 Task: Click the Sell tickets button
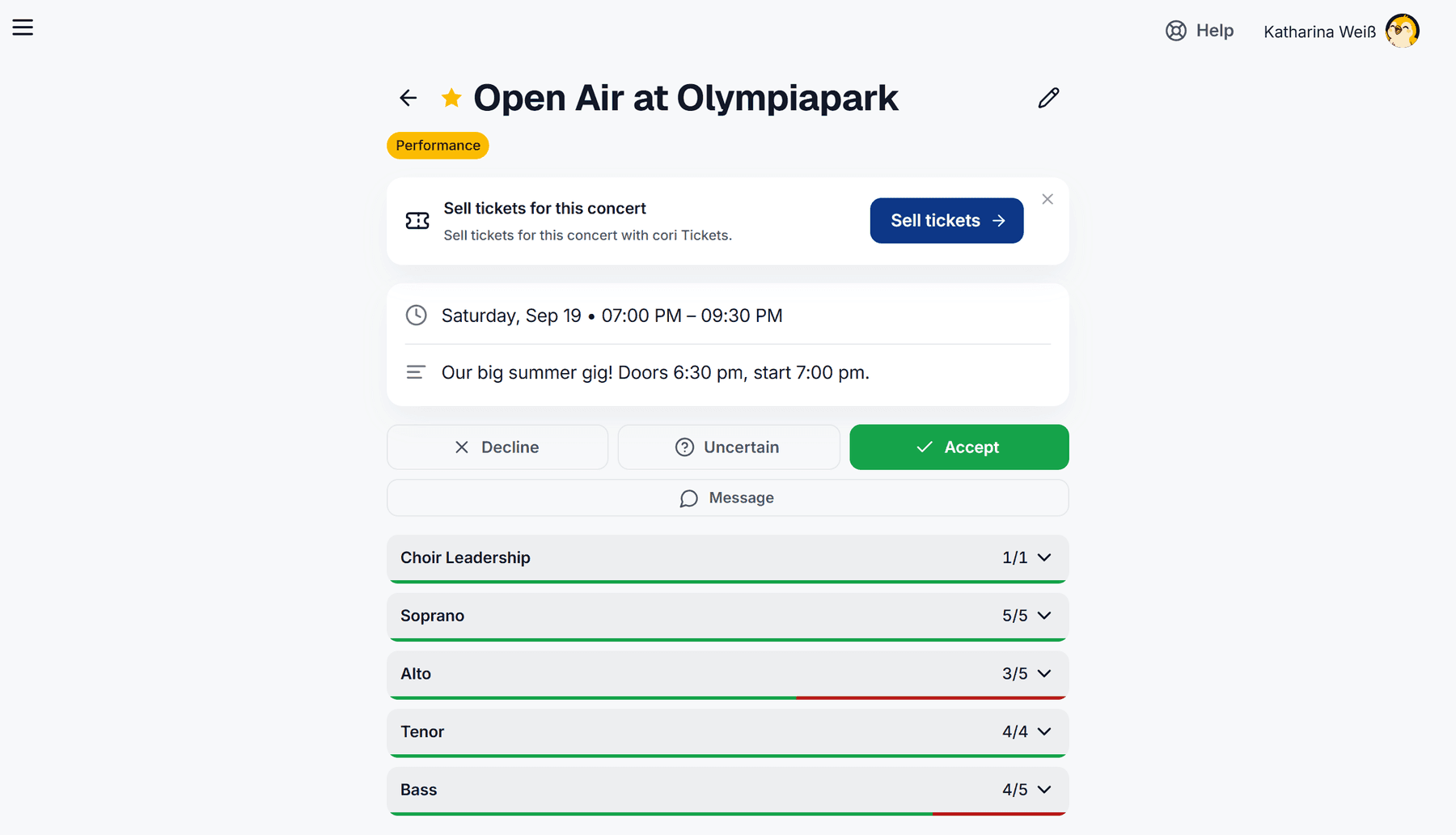pyautogui.click(x=946, y=221)
